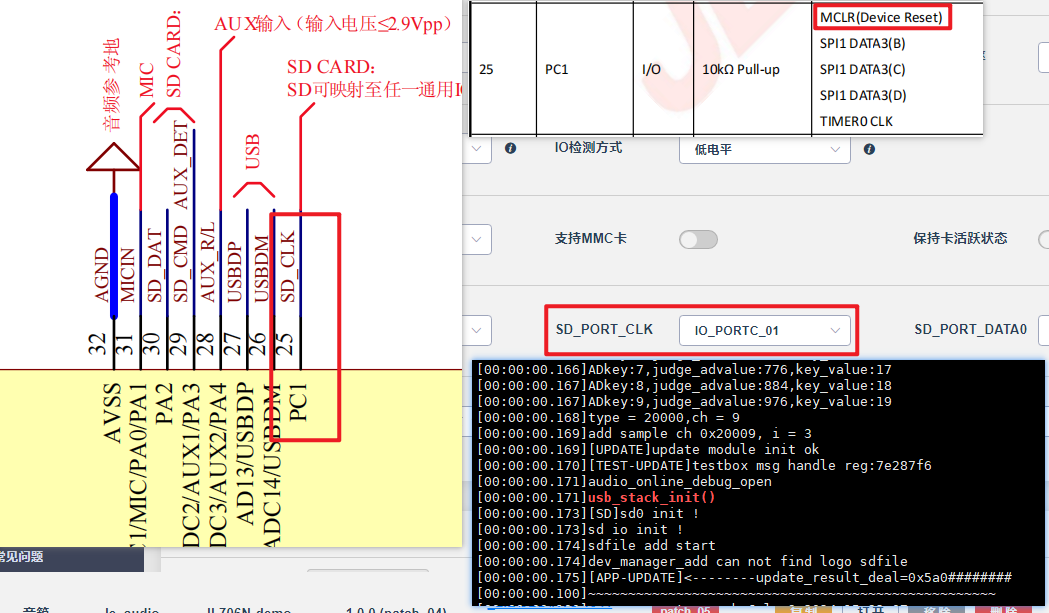Click the SD_PORT_CLK label

604,329
